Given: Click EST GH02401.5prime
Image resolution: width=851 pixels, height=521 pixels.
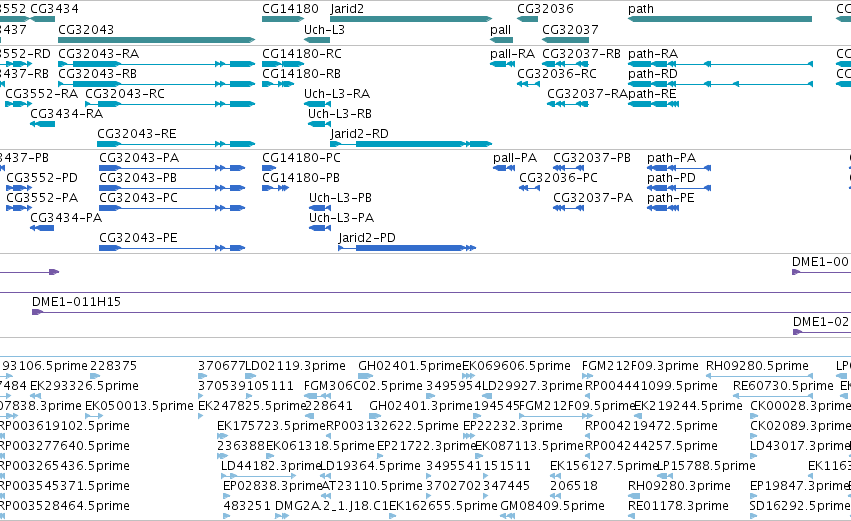Looking at the screenshot, I should pos(410,366).
